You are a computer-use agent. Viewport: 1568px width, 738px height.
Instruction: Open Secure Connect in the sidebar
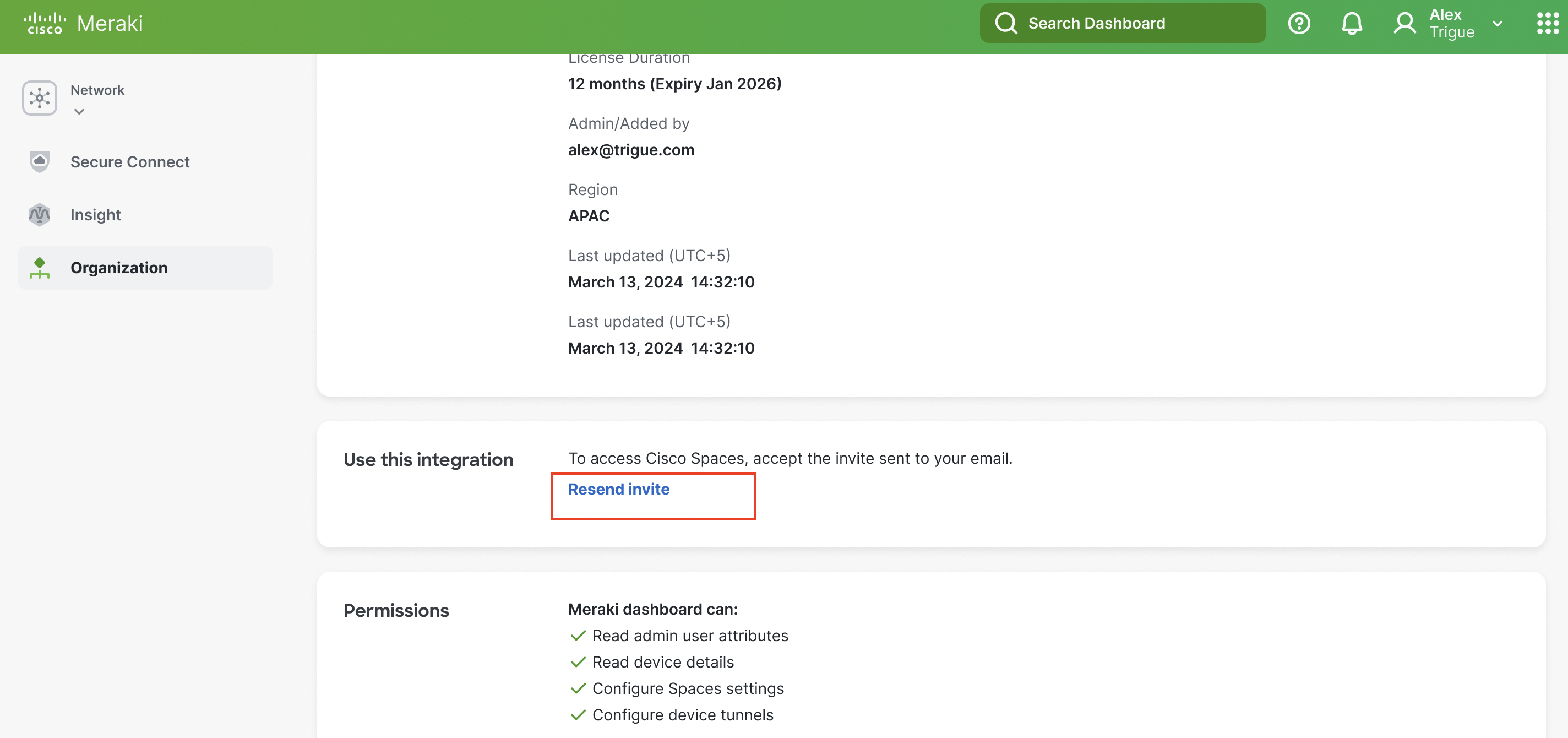(x=145, y=161)
